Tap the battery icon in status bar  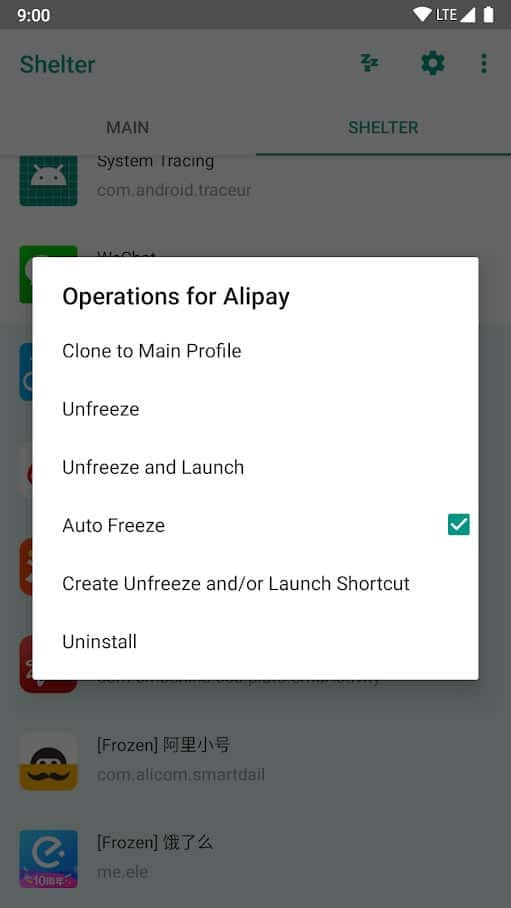(x=488, y=14)
